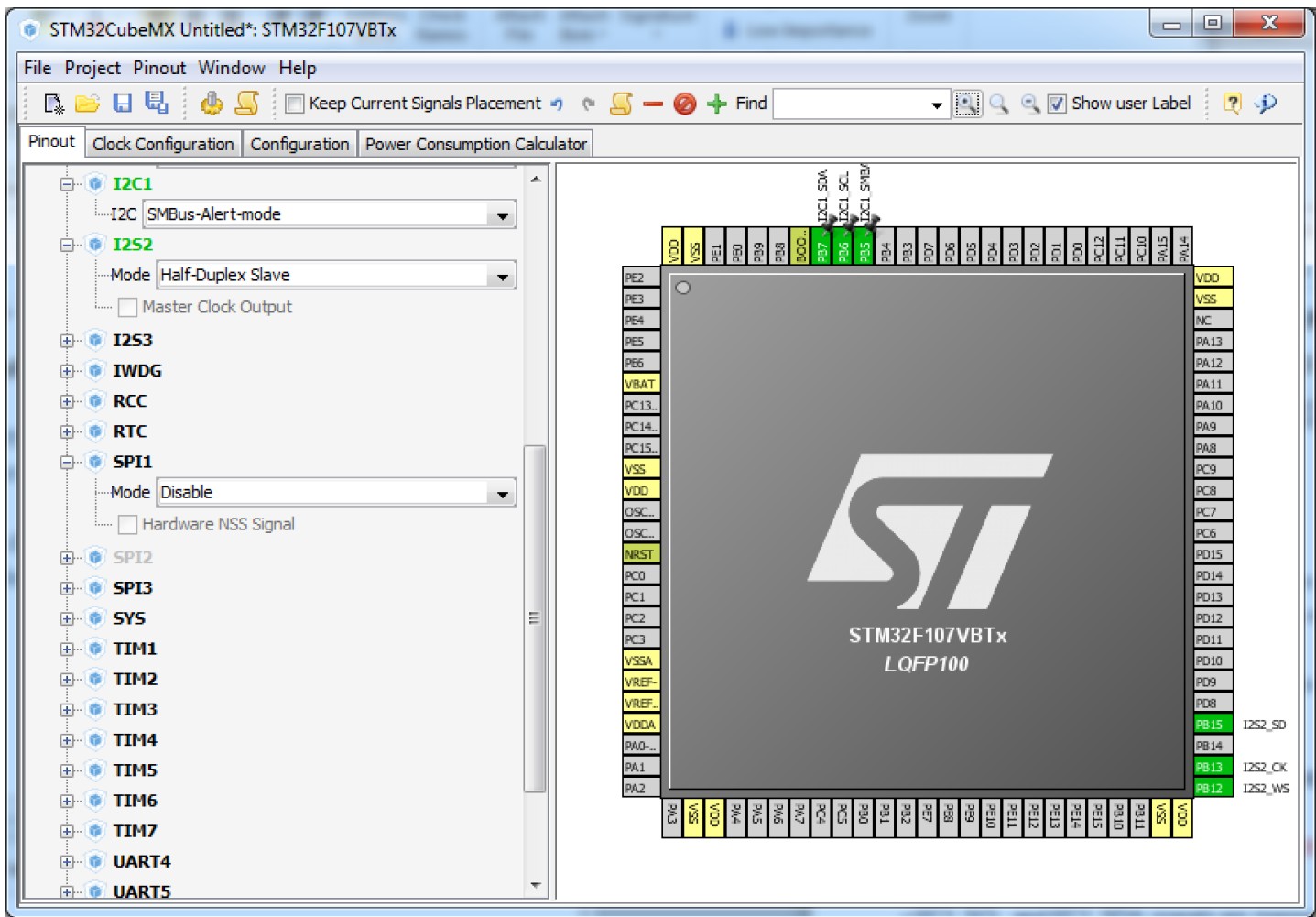Open the Project menu
This screenshot has height=917, width=1316.
(x=92, y=68)
